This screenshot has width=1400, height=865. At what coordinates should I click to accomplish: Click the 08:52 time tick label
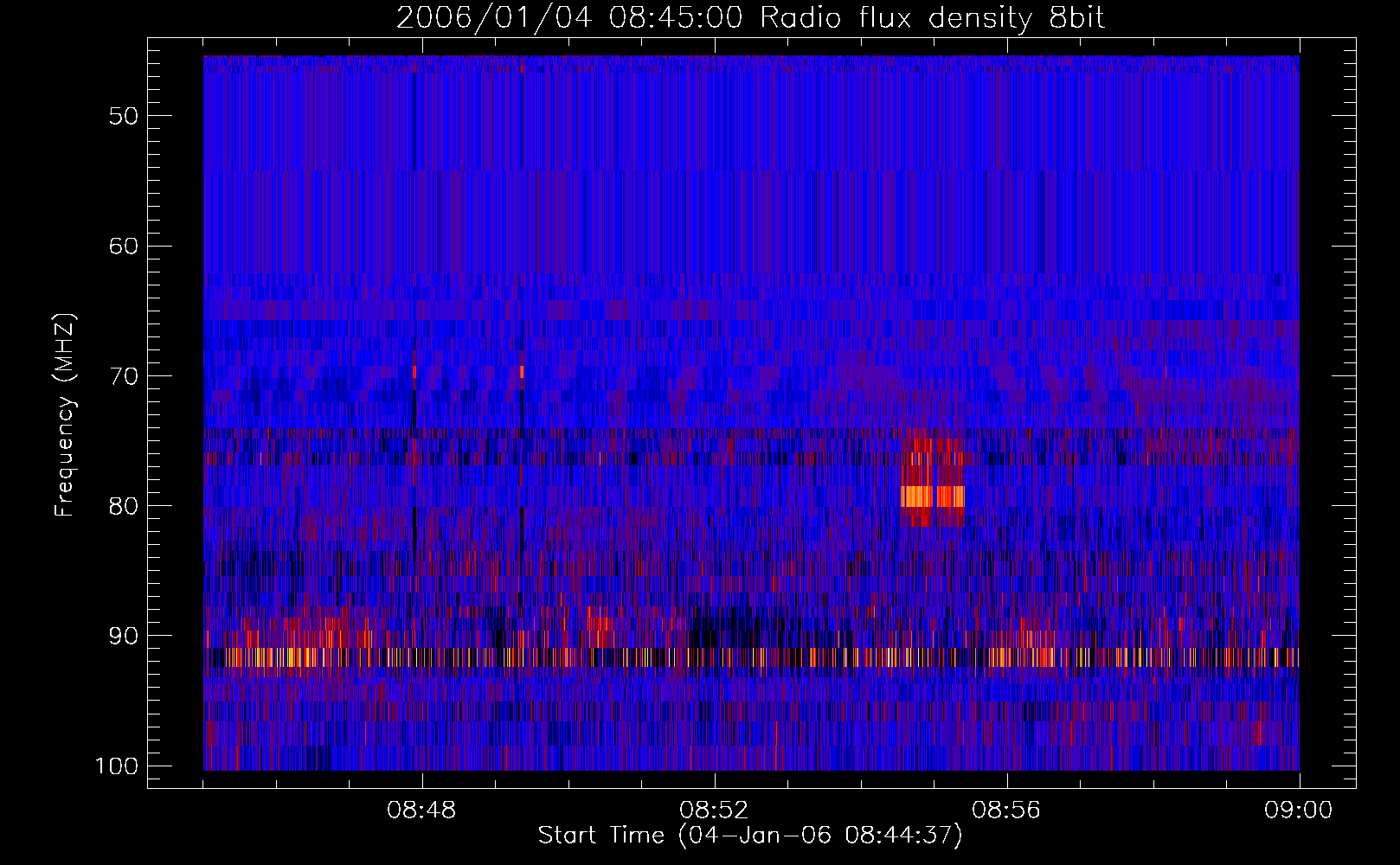pyautogui.click(x=714, y=811)
